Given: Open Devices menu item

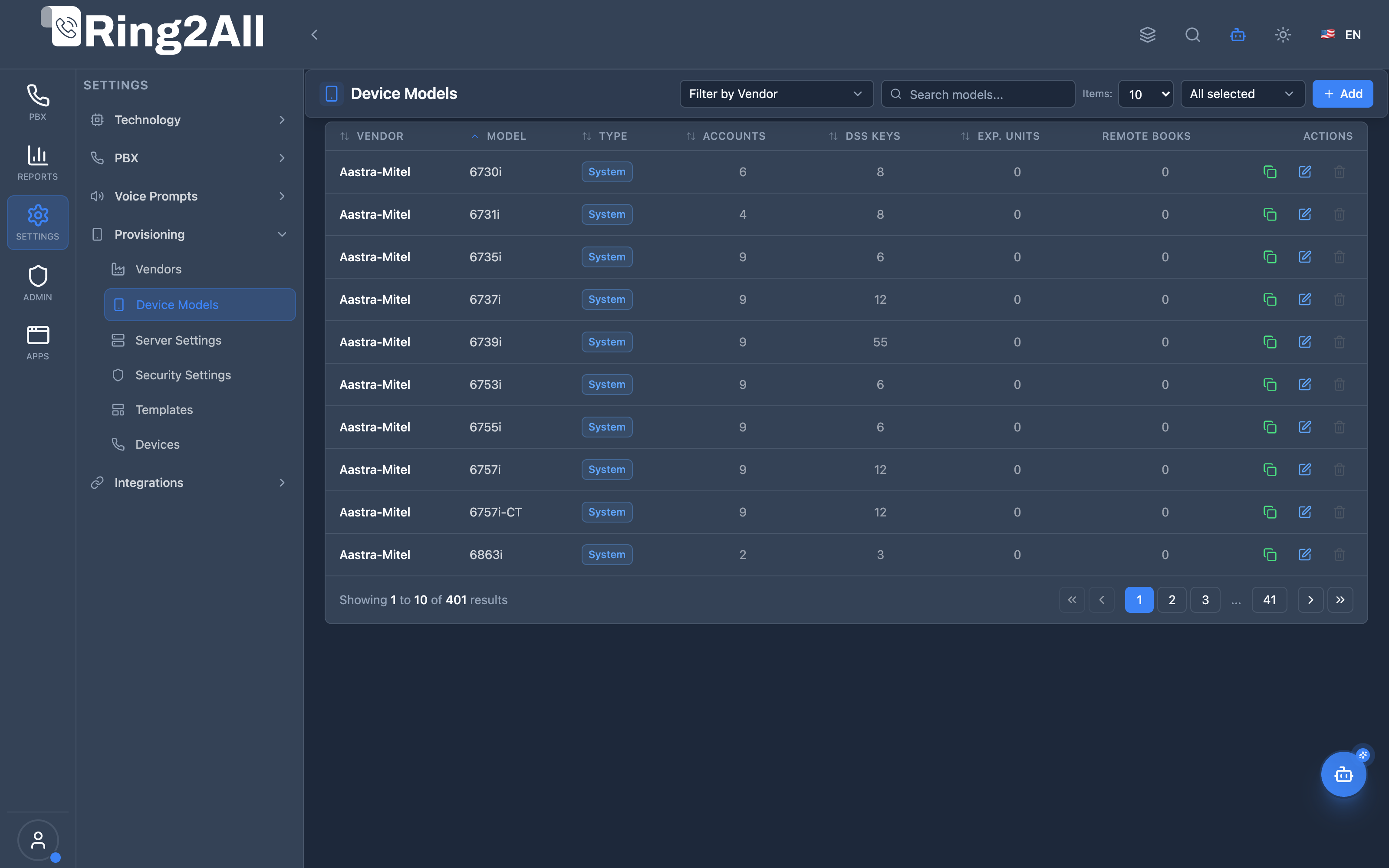Looking at the screenshot, I should (199, 444).
